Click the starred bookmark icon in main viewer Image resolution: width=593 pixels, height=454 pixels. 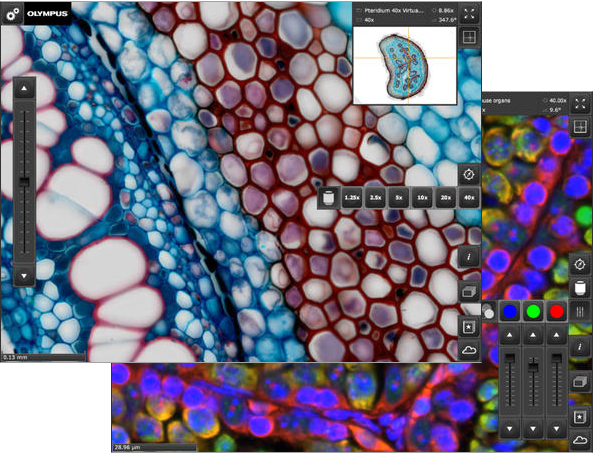pos(469,327)
